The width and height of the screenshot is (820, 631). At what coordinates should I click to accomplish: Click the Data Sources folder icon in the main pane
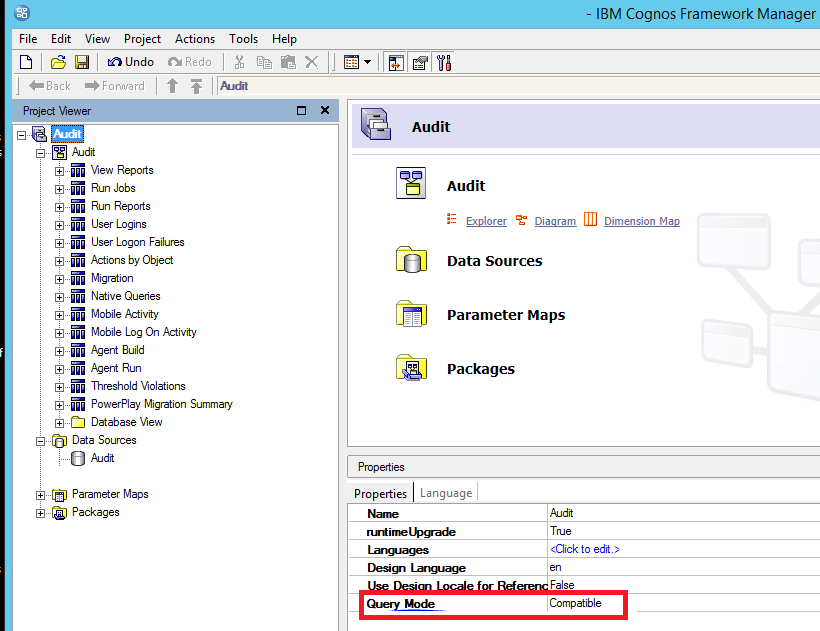pos(412,259)
